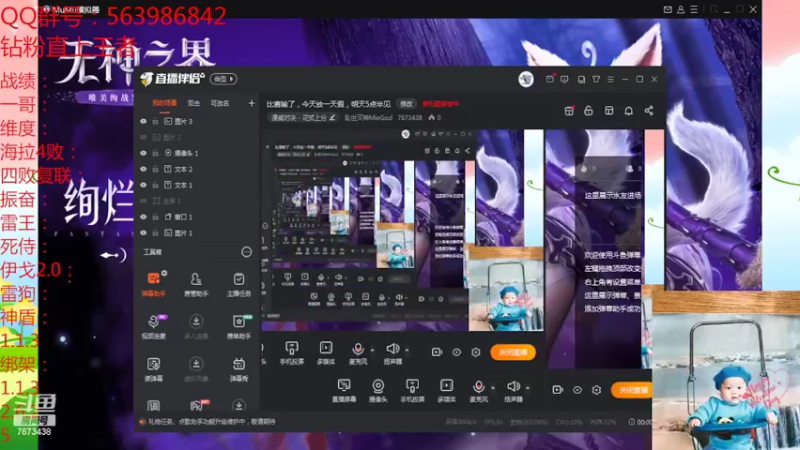Image resolution: width=800 pixels, height=450 pixels.
Task: Open user account icon in MuMu title bar
Action: pos(681,10)
